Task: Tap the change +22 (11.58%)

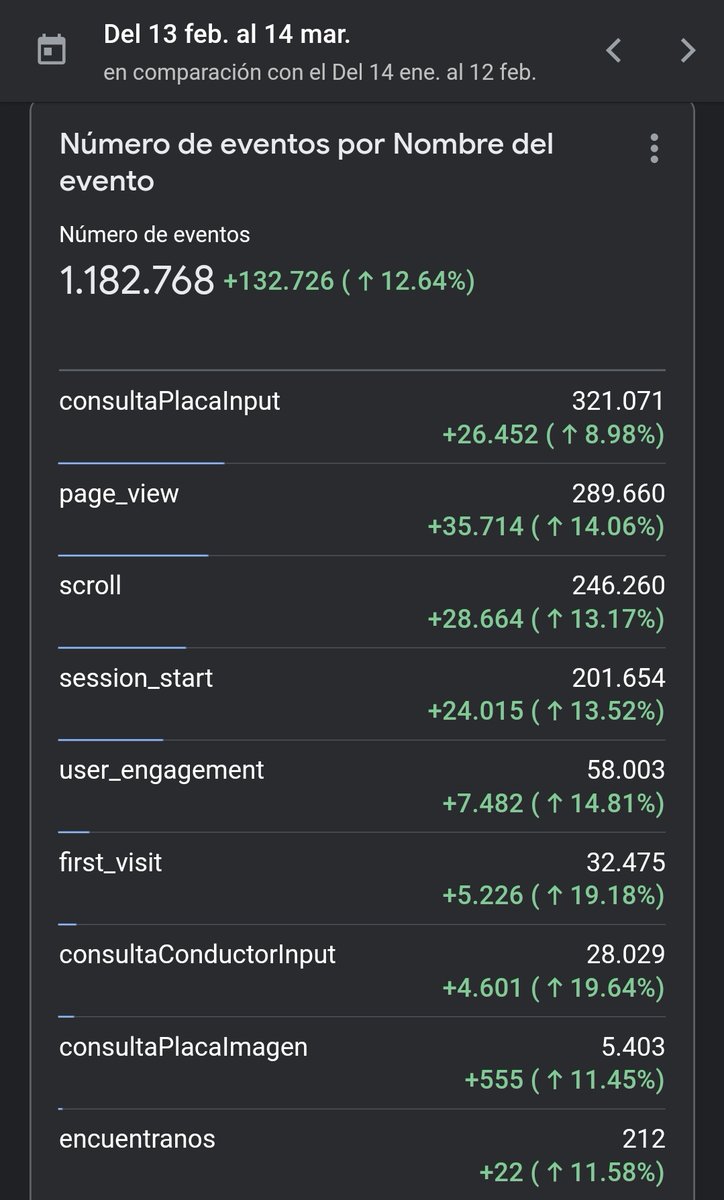Action: coord(572,1172)
